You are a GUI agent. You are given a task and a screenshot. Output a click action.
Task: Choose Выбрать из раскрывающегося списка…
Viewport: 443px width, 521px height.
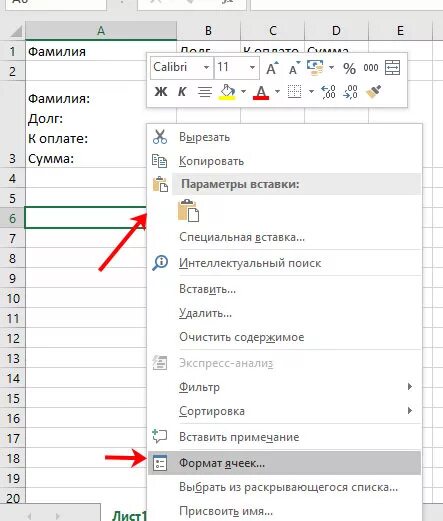pyautogui.click(x=285, y=487)
